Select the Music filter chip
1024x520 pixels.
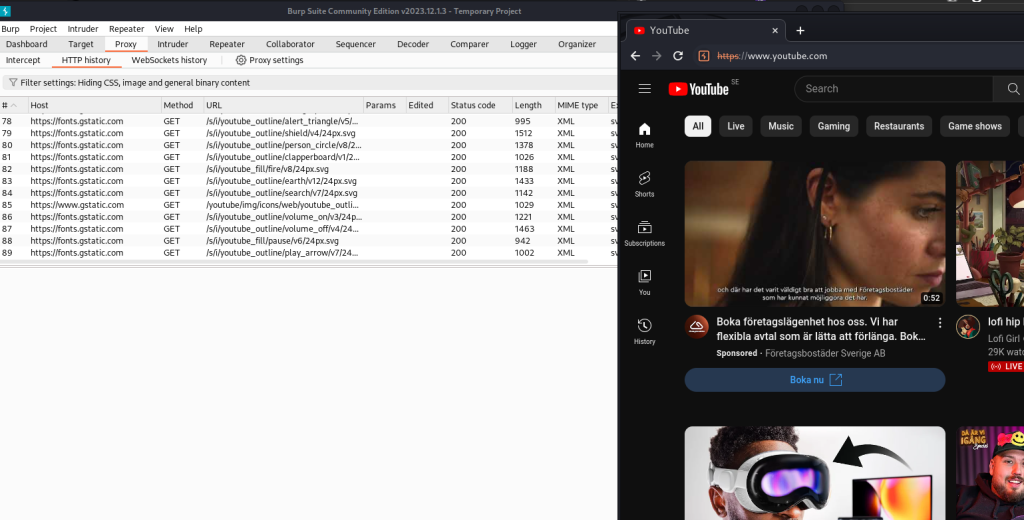(x=781, y=126)
